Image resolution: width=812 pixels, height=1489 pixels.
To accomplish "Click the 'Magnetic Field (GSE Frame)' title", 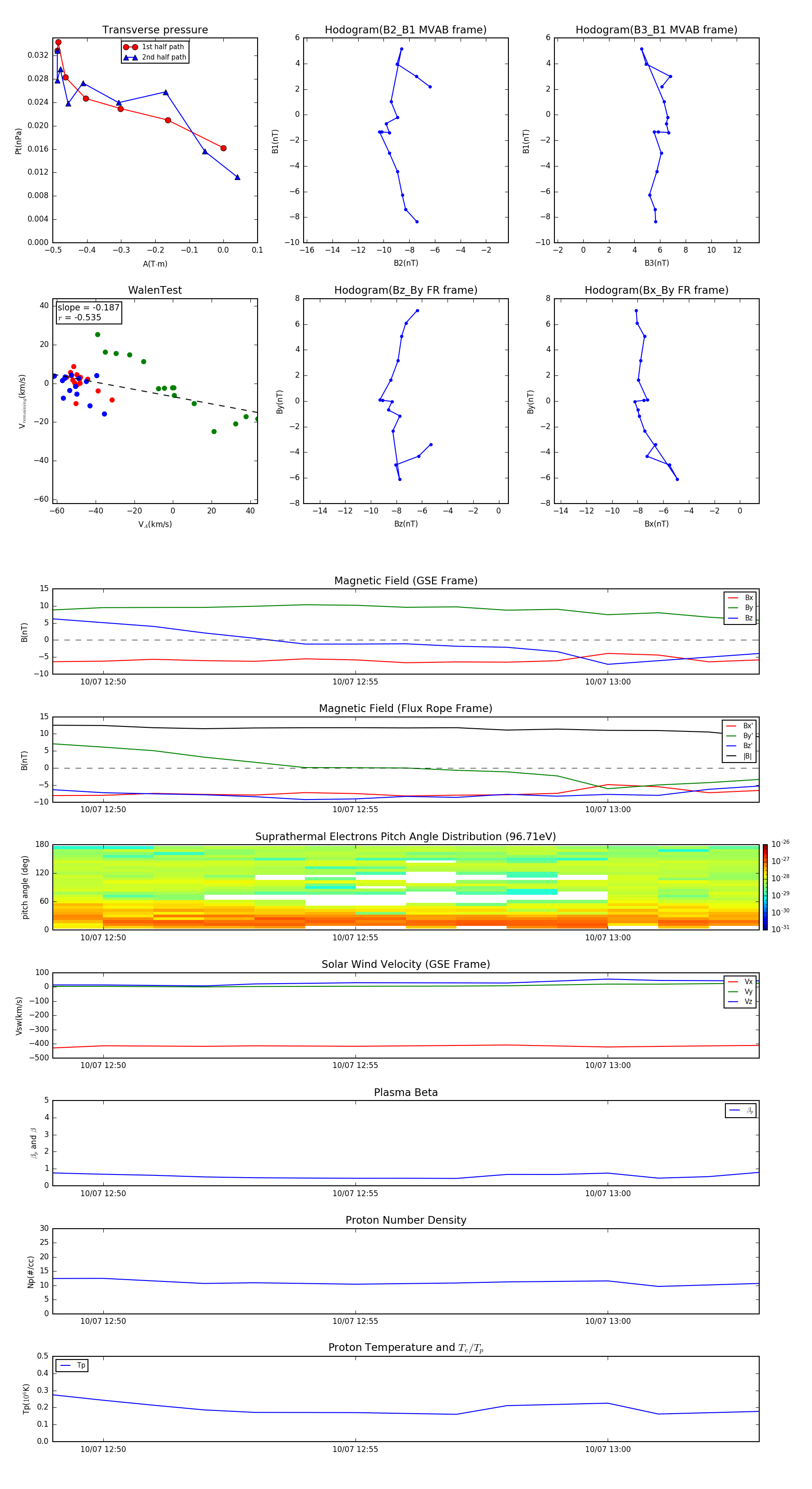I will 406,581.
